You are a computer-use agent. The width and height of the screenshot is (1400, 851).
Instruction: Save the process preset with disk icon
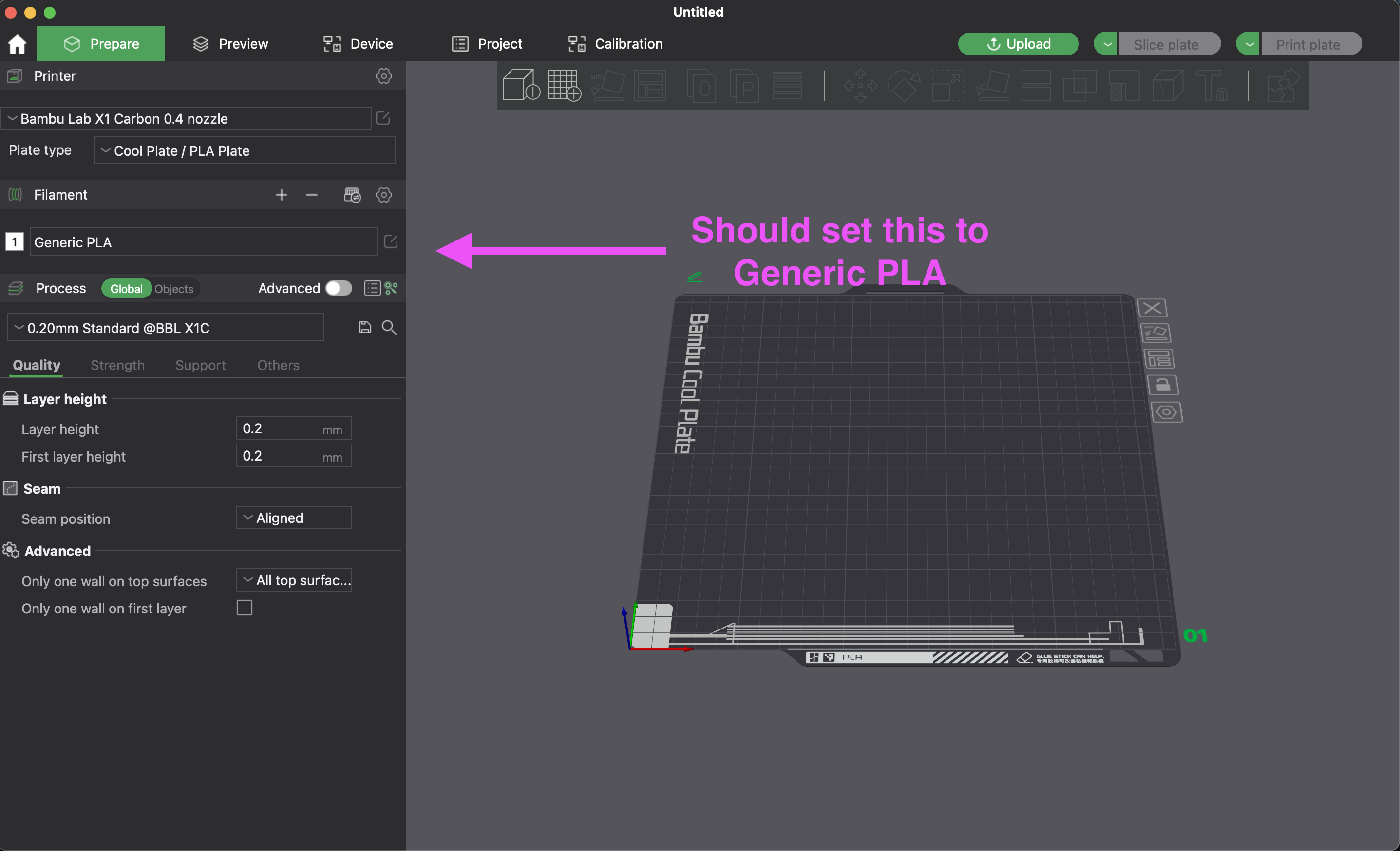[365, 327]
